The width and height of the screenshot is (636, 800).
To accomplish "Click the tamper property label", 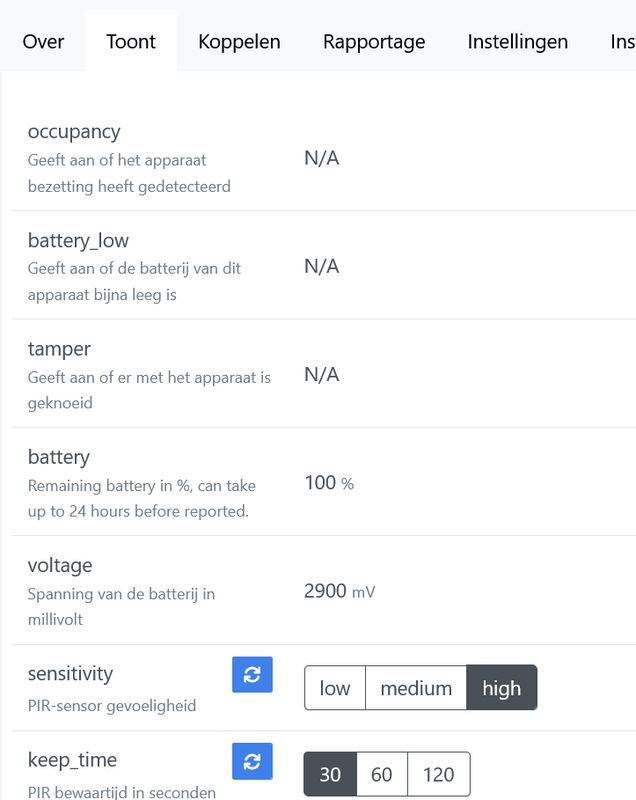I will (58, 349).
